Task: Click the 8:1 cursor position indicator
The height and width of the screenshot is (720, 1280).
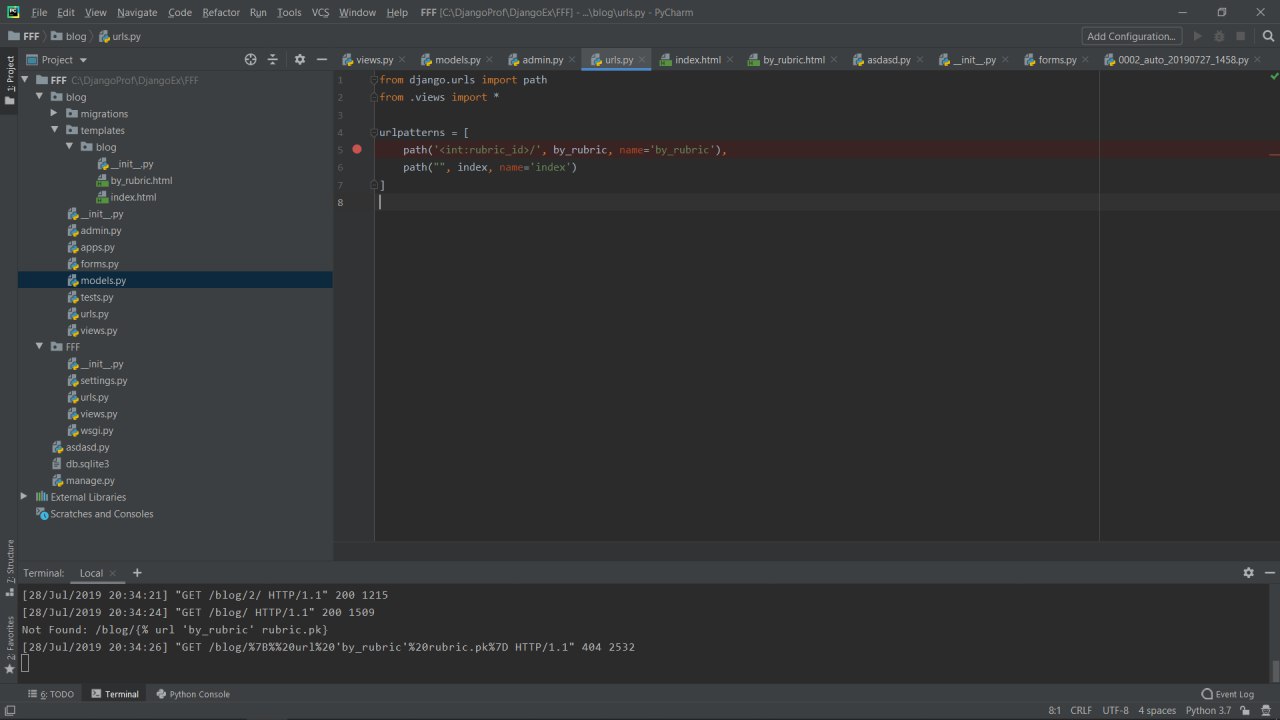Action: tap(1054, 710)
